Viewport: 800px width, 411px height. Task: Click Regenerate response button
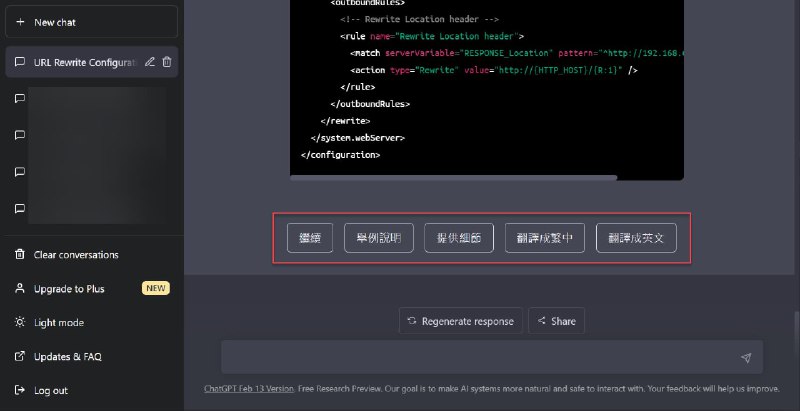[460, 321]
